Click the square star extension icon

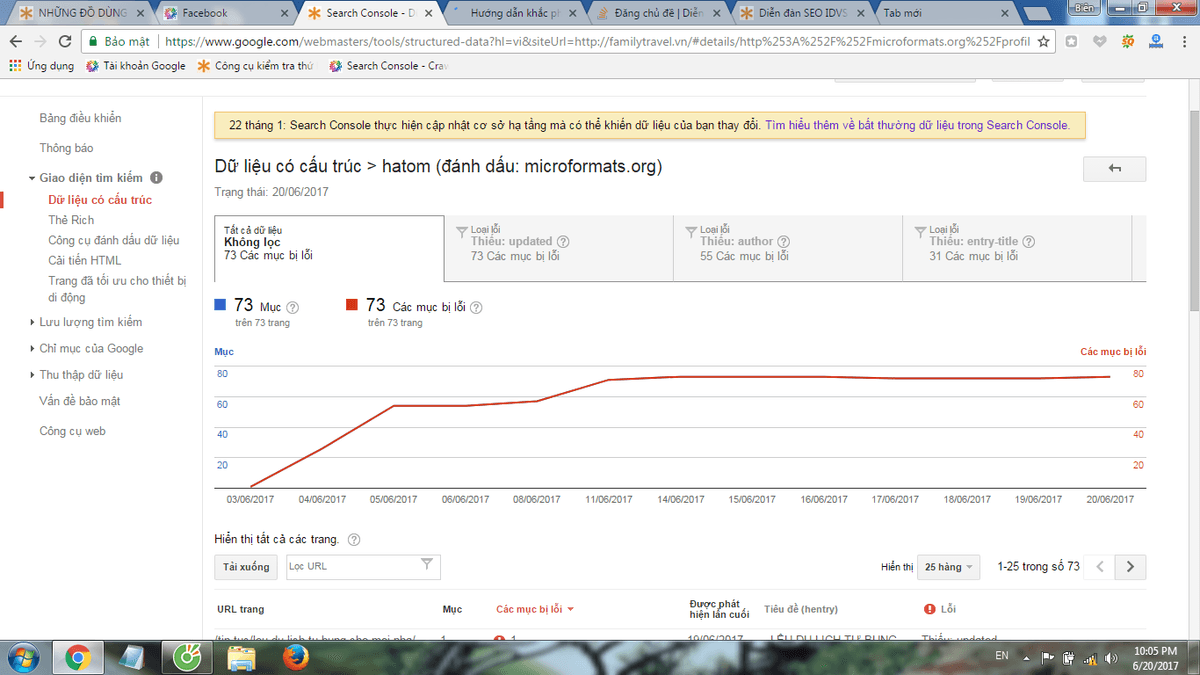pos(1072,42)
